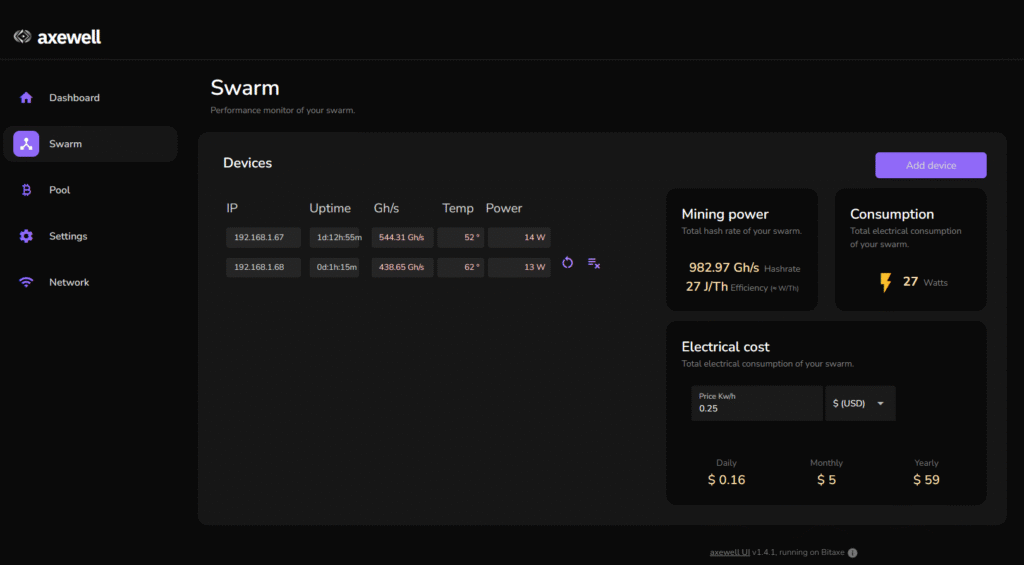Click the axewell logo at top left
This screenshot has width=1024, height=565.
(57, 37)
